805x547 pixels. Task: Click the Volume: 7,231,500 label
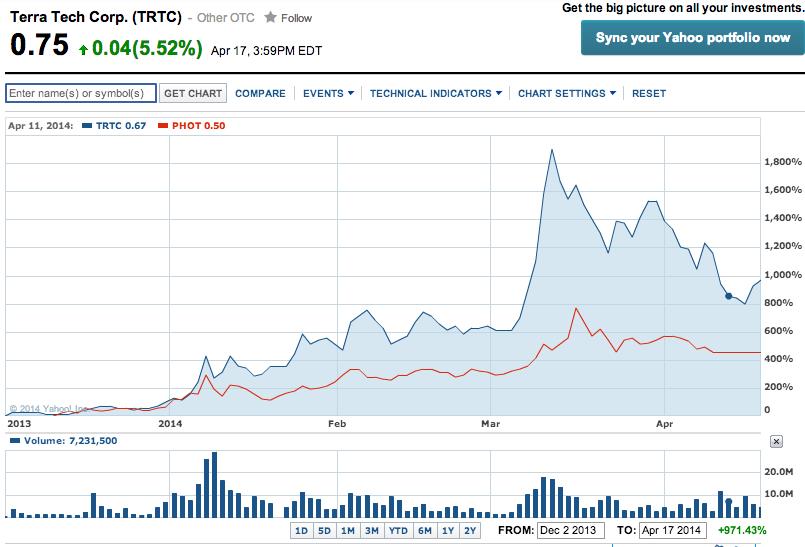coord(70,441)
